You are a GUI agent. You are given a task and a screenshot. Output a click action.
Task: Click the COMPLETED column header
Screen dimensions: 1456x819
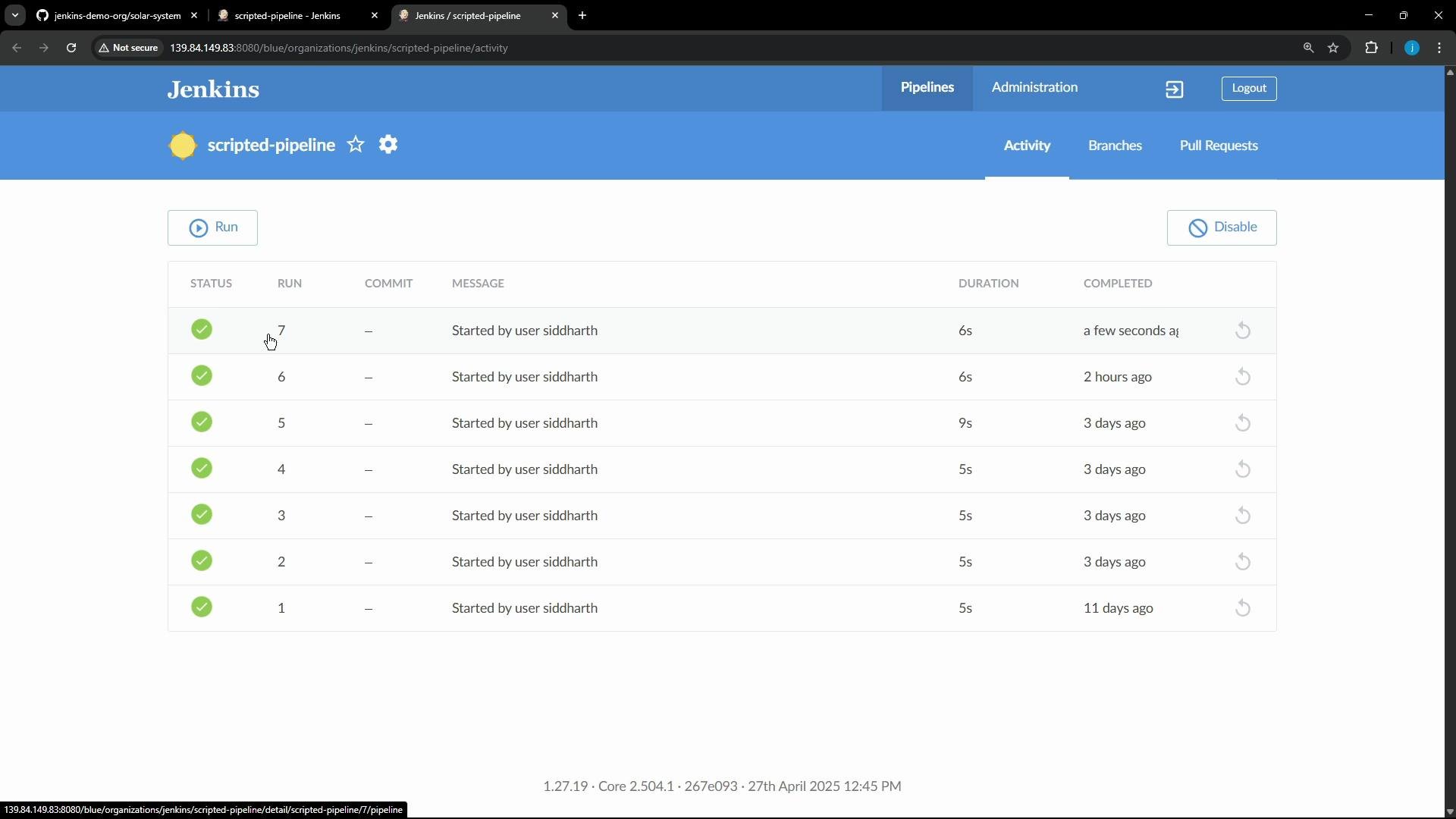tap(1118, 284)
